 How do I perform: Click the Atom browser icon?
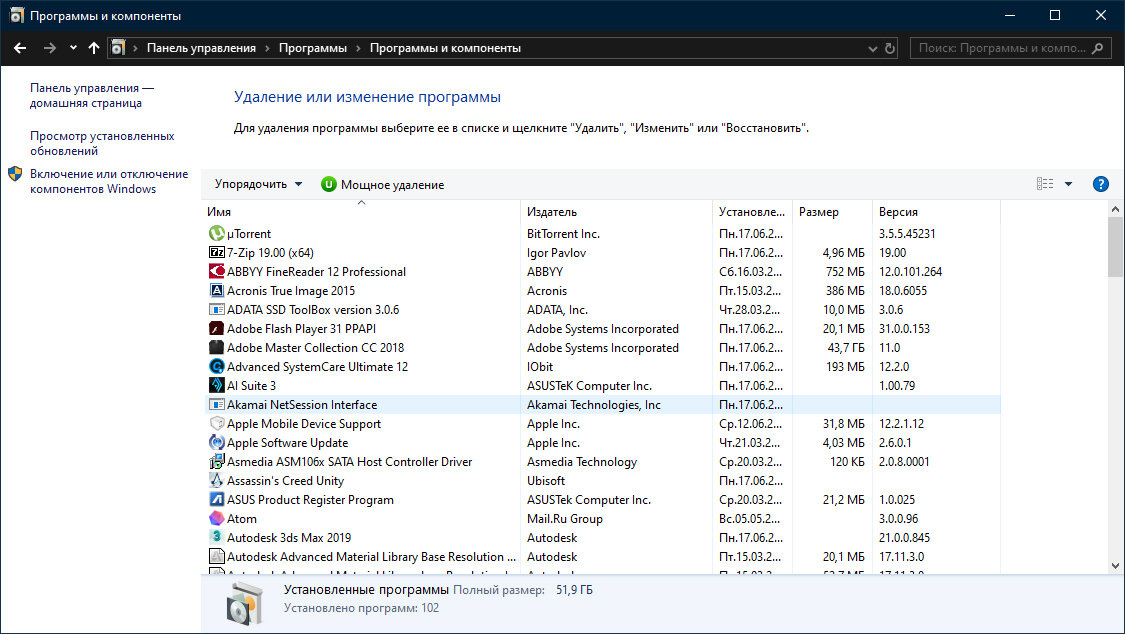click(217, 519)
